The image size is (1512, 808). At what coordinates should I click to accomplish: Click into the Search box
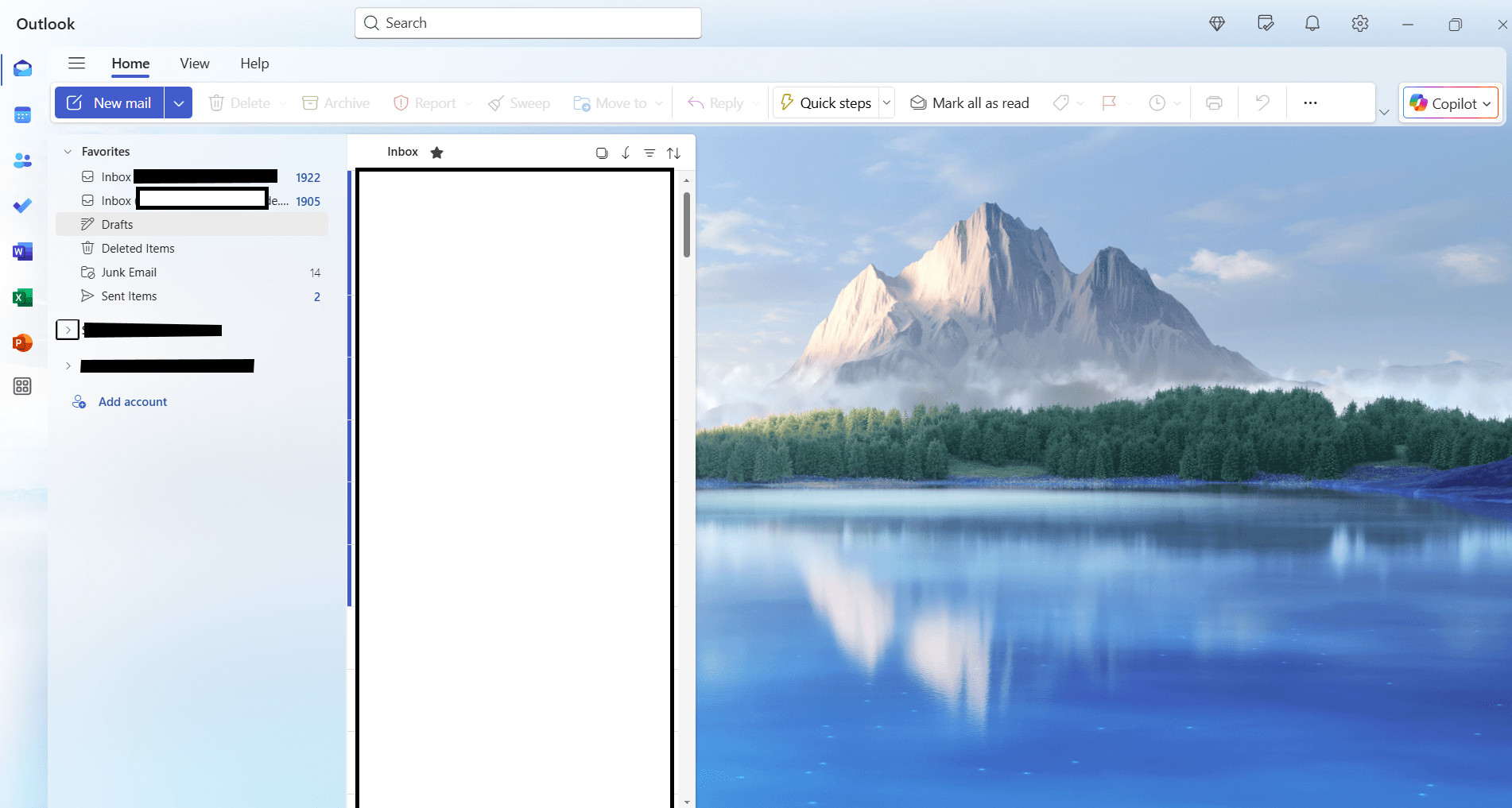[528, 23]
